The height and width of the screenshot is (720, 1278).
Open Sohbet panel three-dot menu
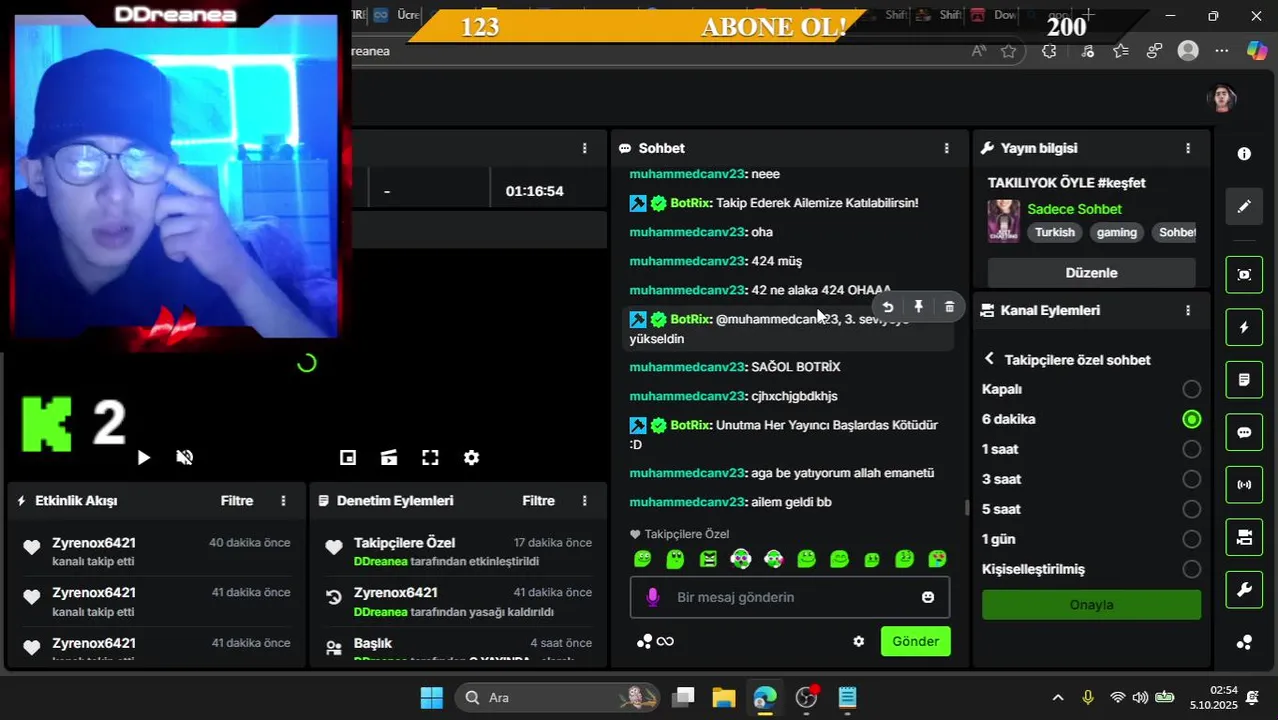coord(946,148)
